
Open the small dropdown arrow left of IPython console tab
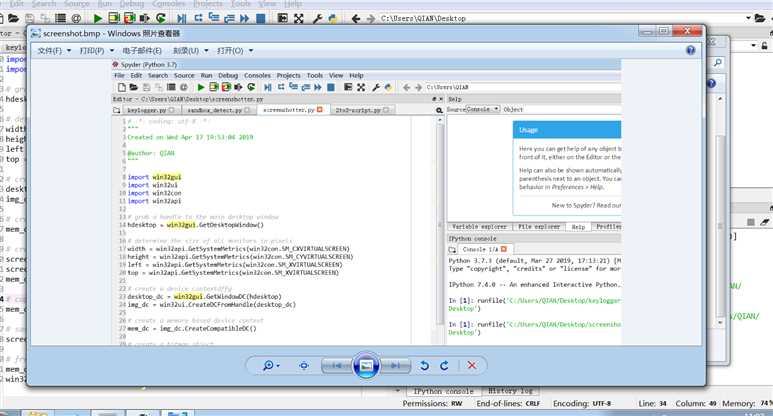pyautogui.click(x=397, y=390)
